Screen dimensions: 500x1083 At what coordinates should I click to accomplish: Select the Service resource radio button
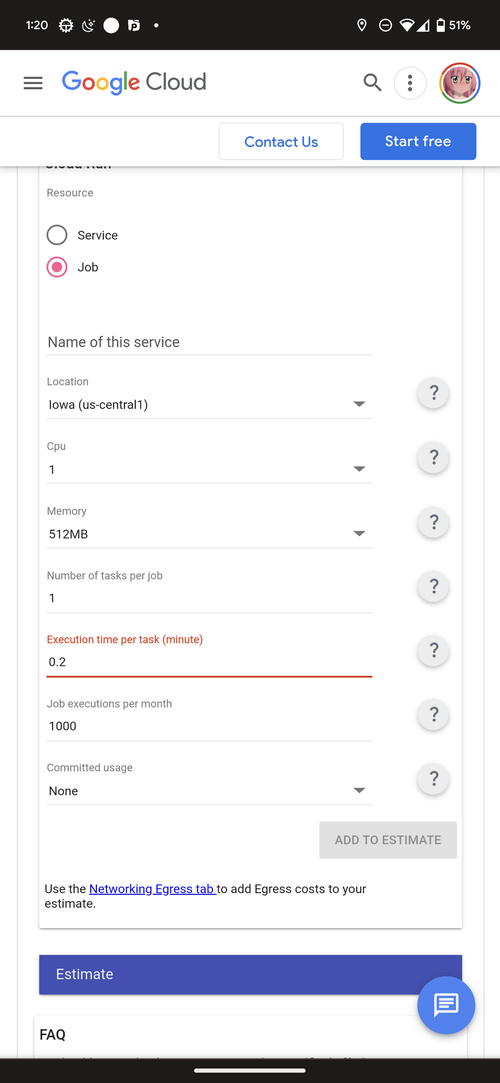57,235
